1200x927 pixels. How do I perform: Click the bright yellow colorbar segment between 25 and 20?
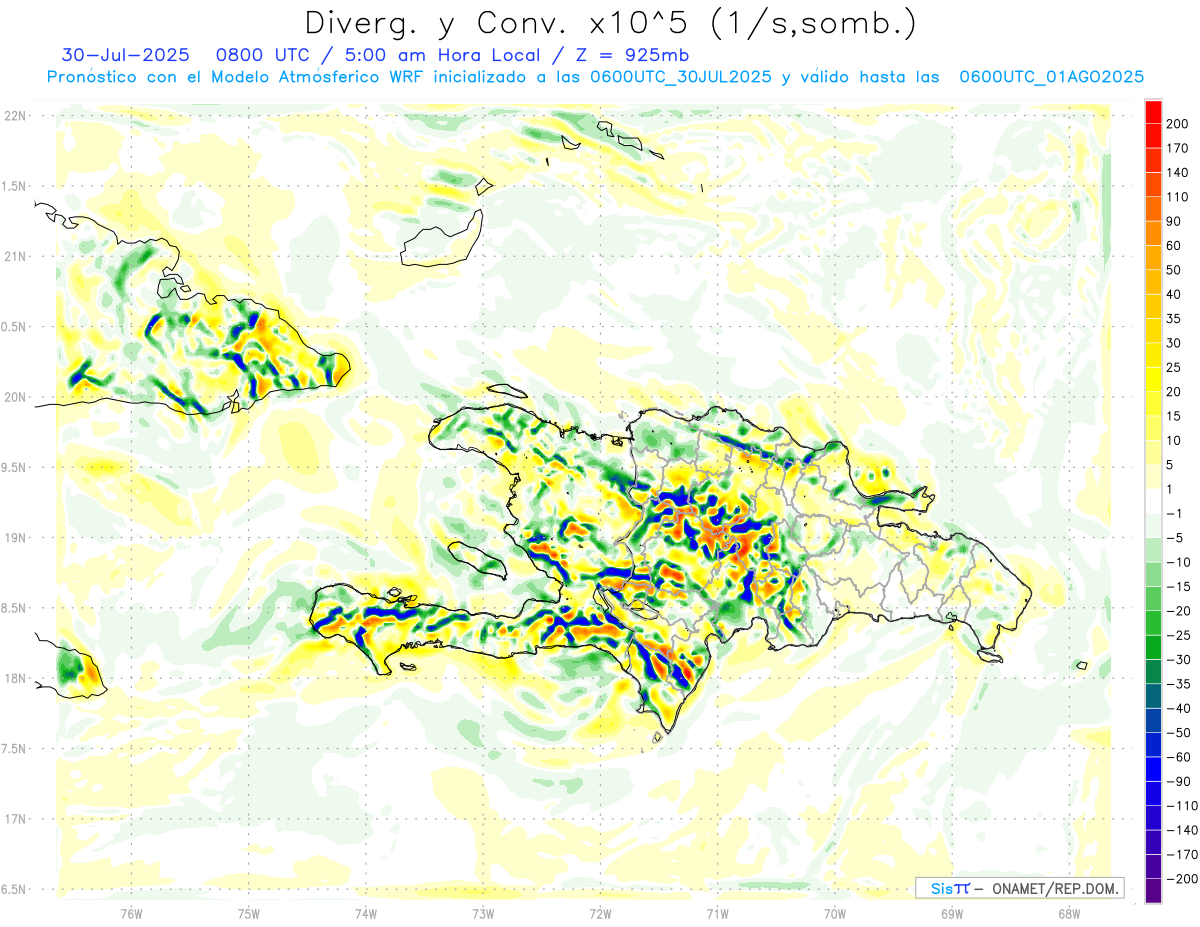[x=1153, y=379]
